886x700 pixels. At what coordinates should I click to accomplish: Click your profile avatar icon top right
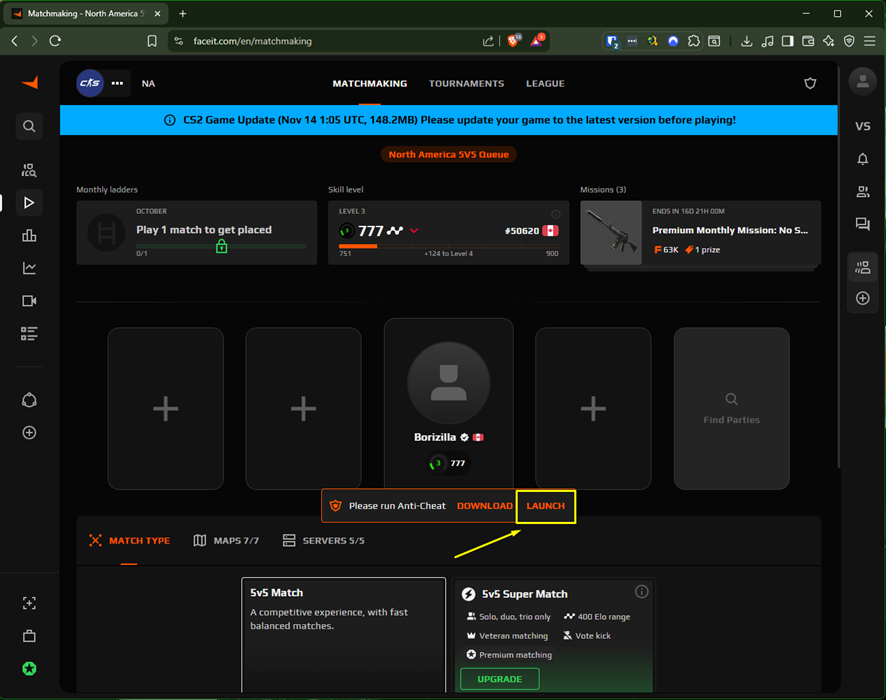point(862,81)
